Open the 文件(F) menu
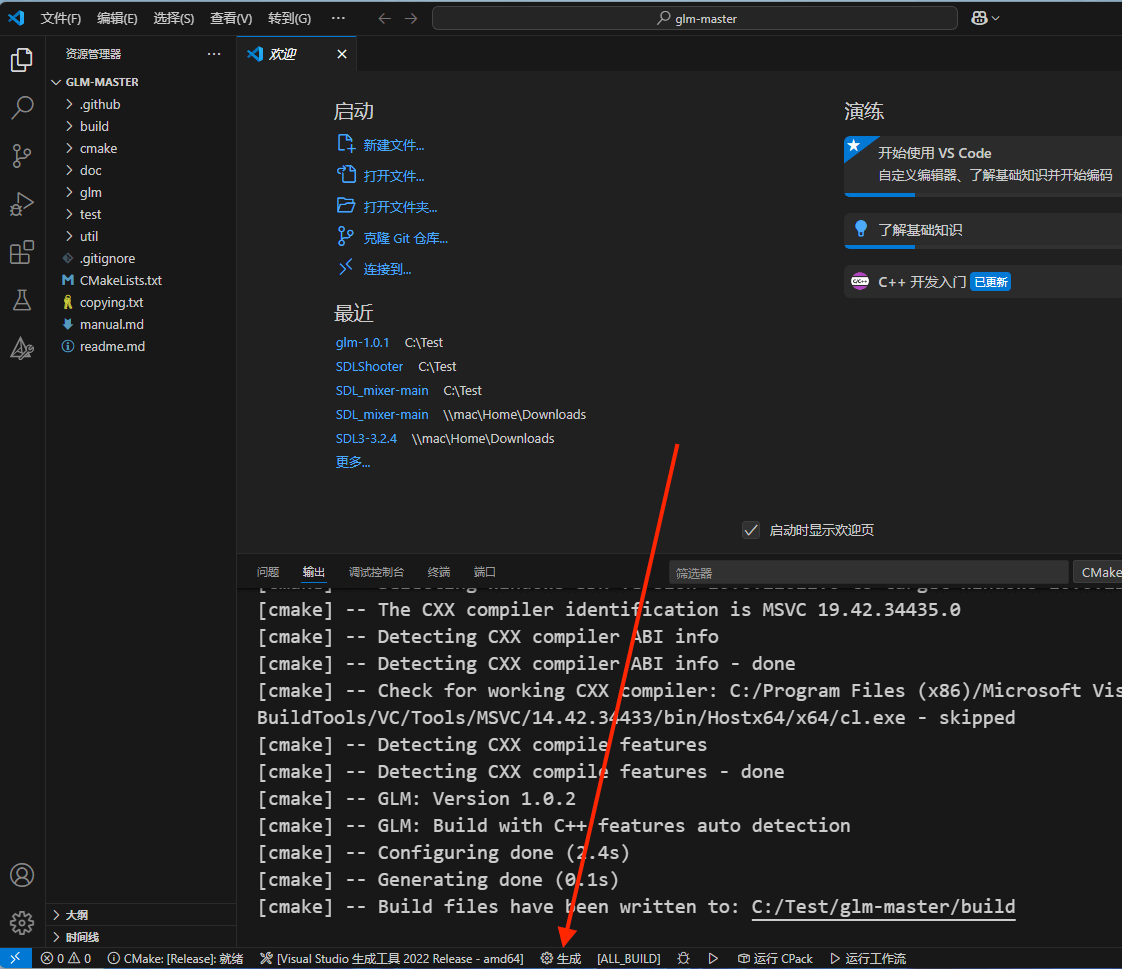 (60, 18)
